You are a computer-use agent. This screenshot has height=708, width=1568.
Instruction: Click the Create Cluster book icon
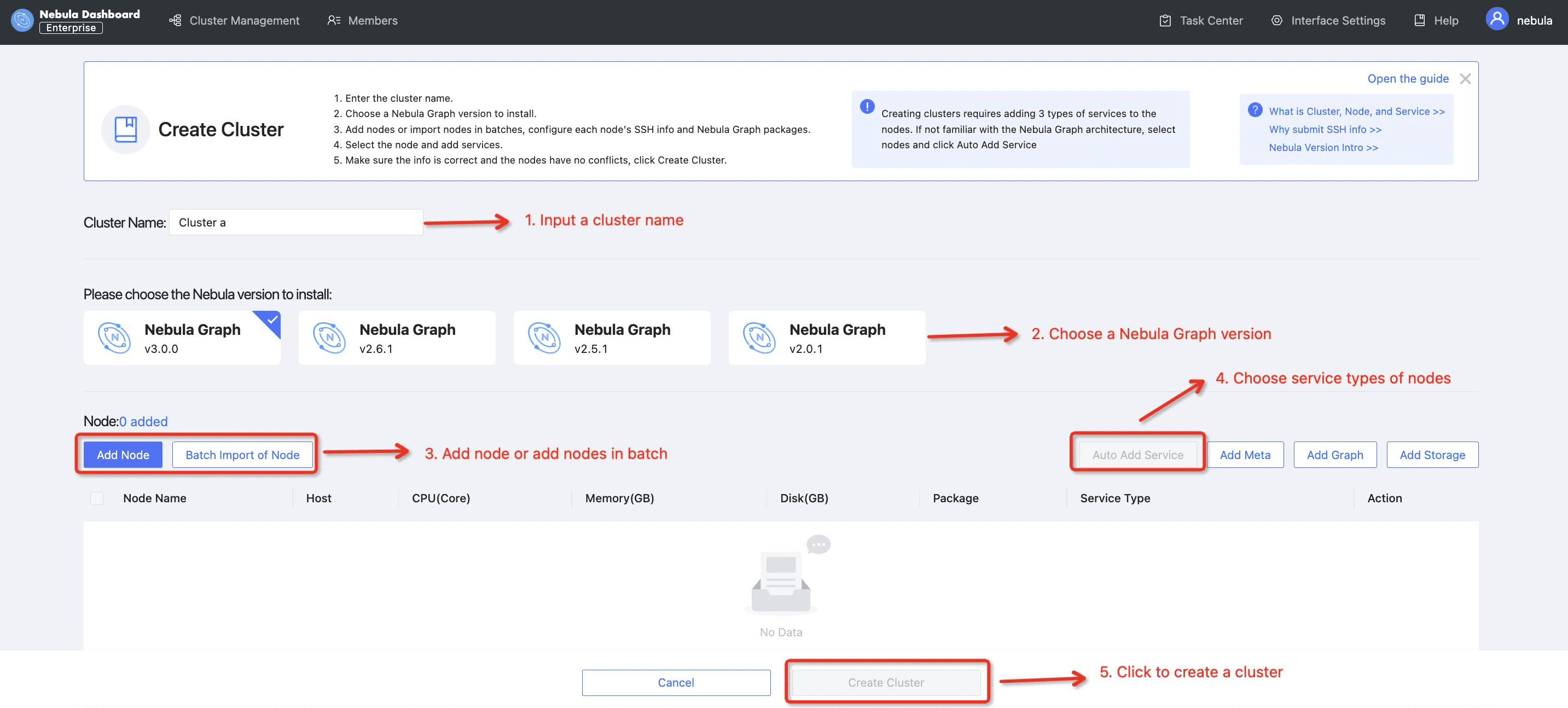125,129
